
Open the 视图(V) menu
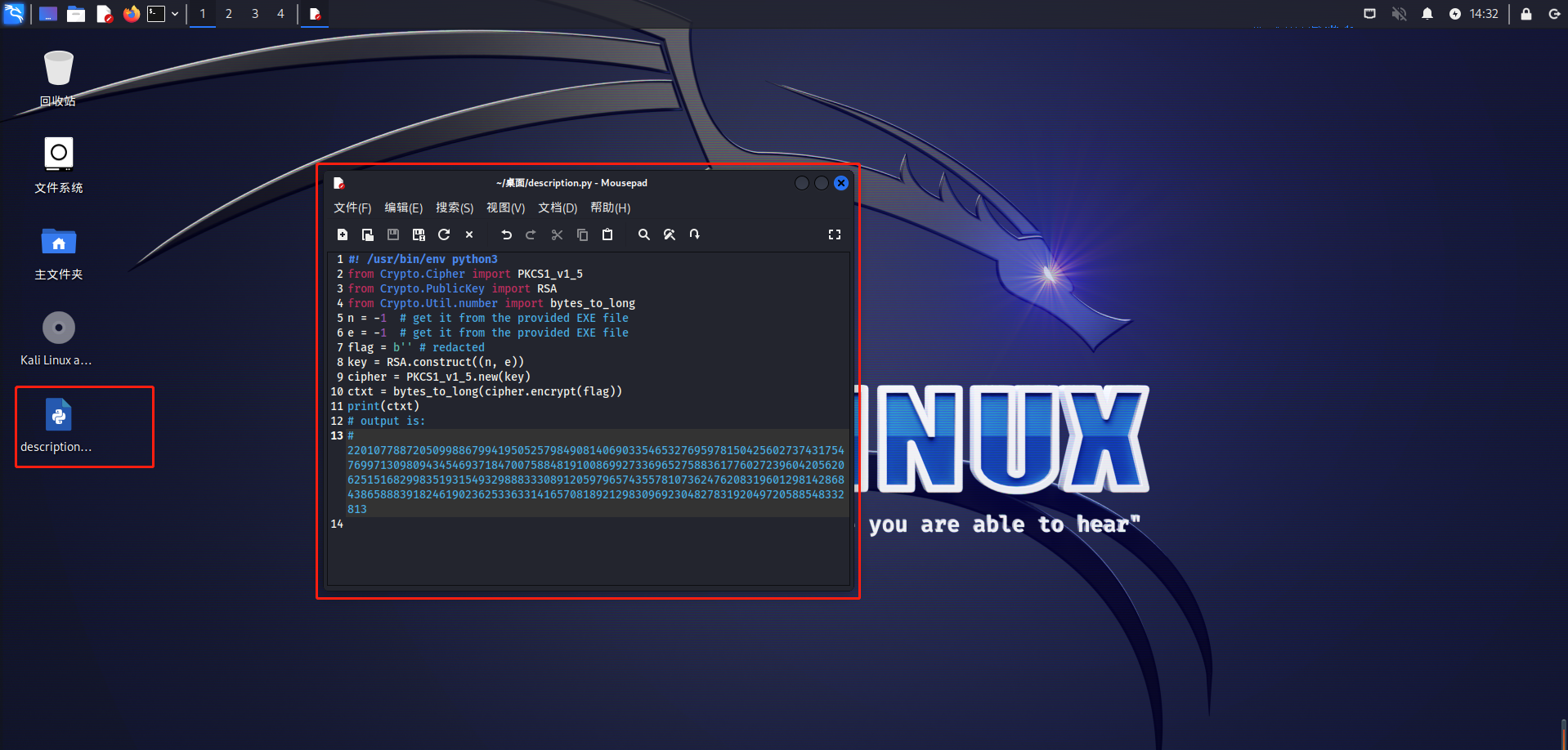[x=506, y=208]
